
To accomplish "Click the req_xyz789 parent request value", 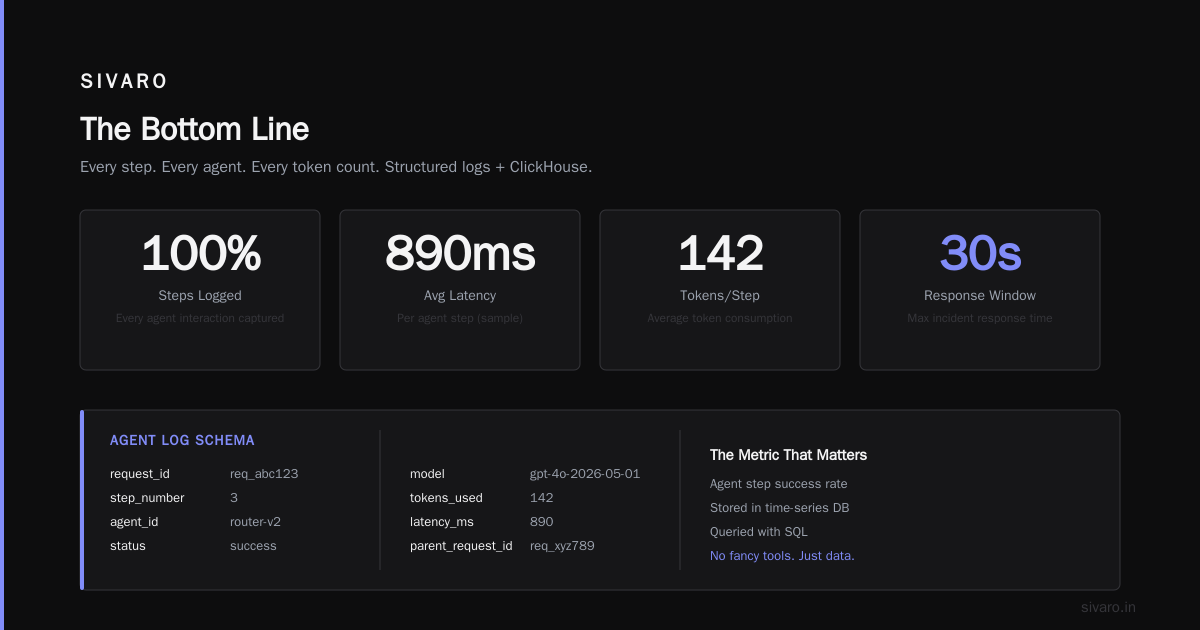I will 562,546.
